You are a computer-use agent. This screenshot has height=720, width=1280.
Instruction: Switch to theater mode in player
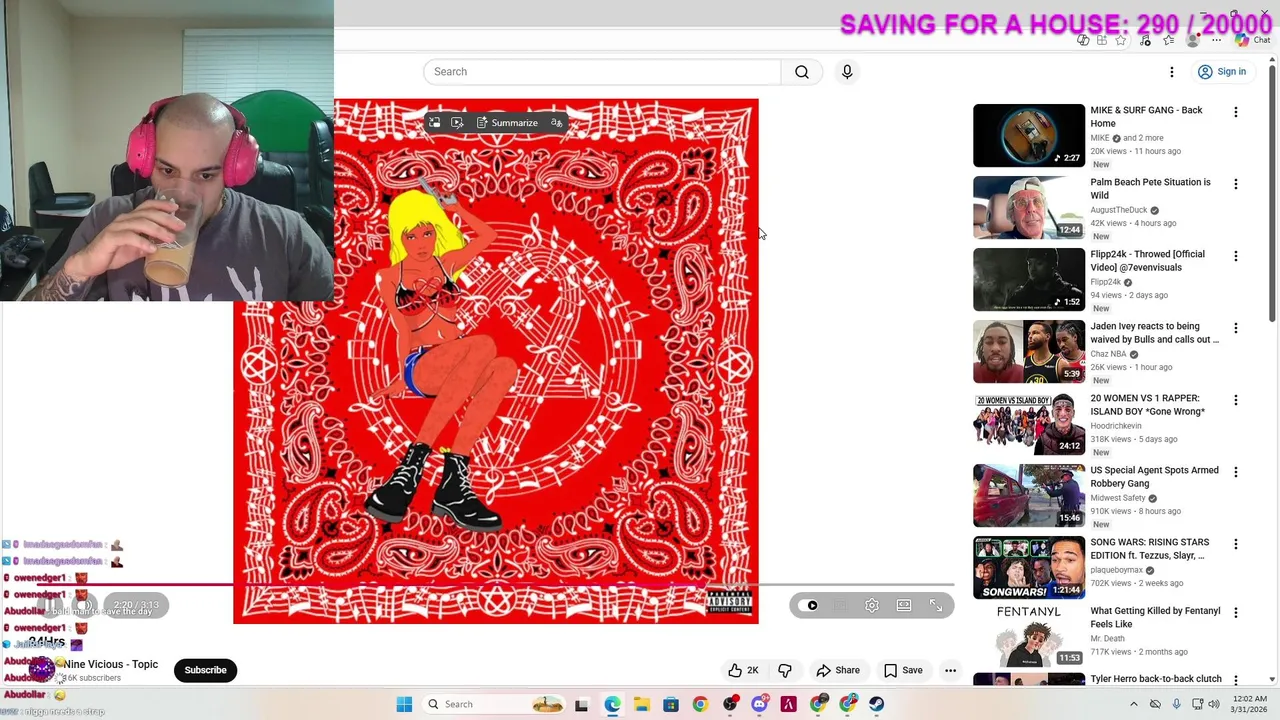coord(904,606)
